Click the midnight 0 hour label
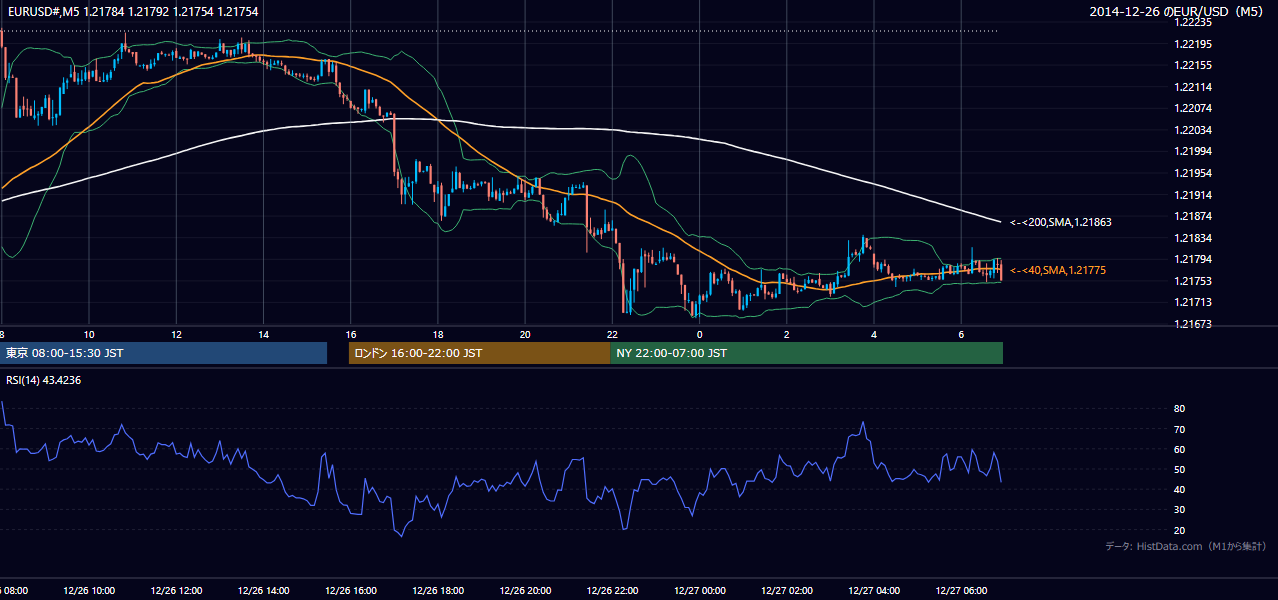 699,334
